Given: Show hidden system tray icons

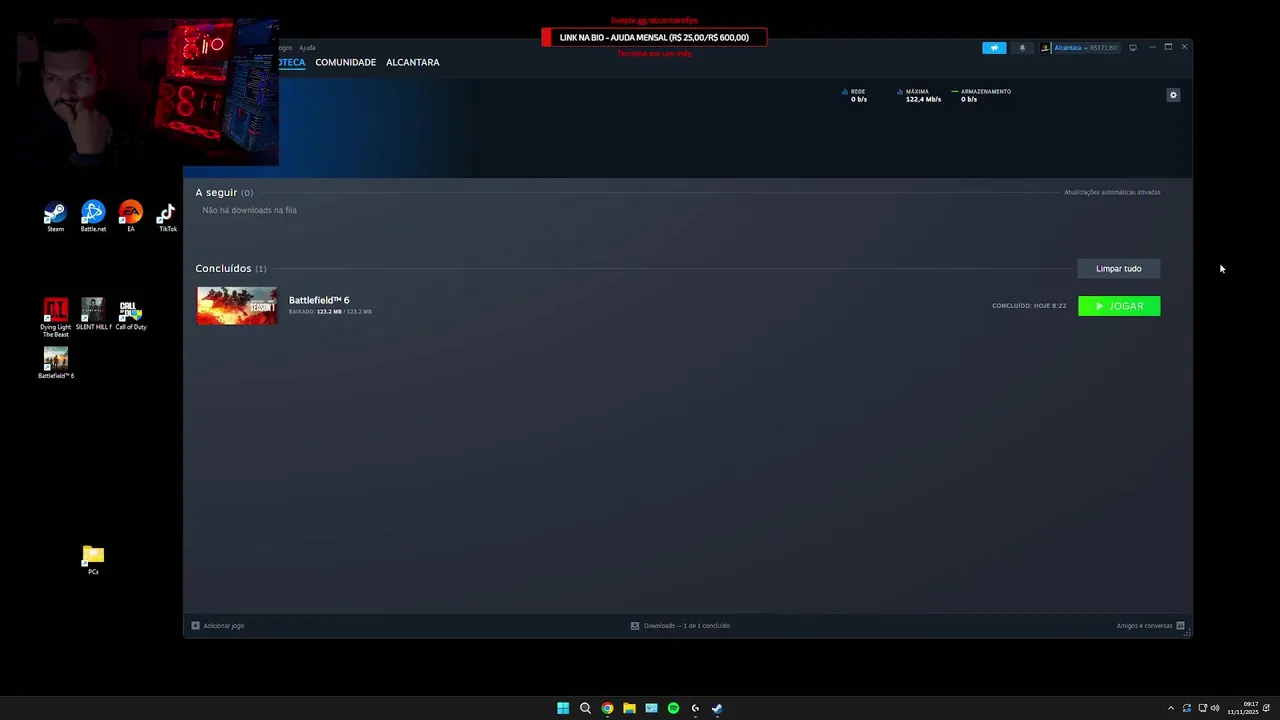Looking at the screenshot, I should (x=1171, y=708).
